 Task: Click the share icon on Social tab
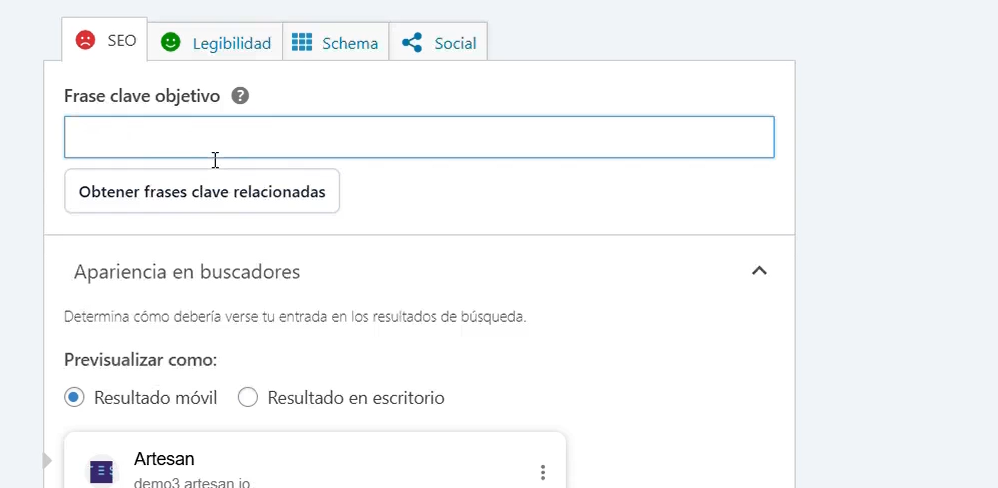click(412, 43)
